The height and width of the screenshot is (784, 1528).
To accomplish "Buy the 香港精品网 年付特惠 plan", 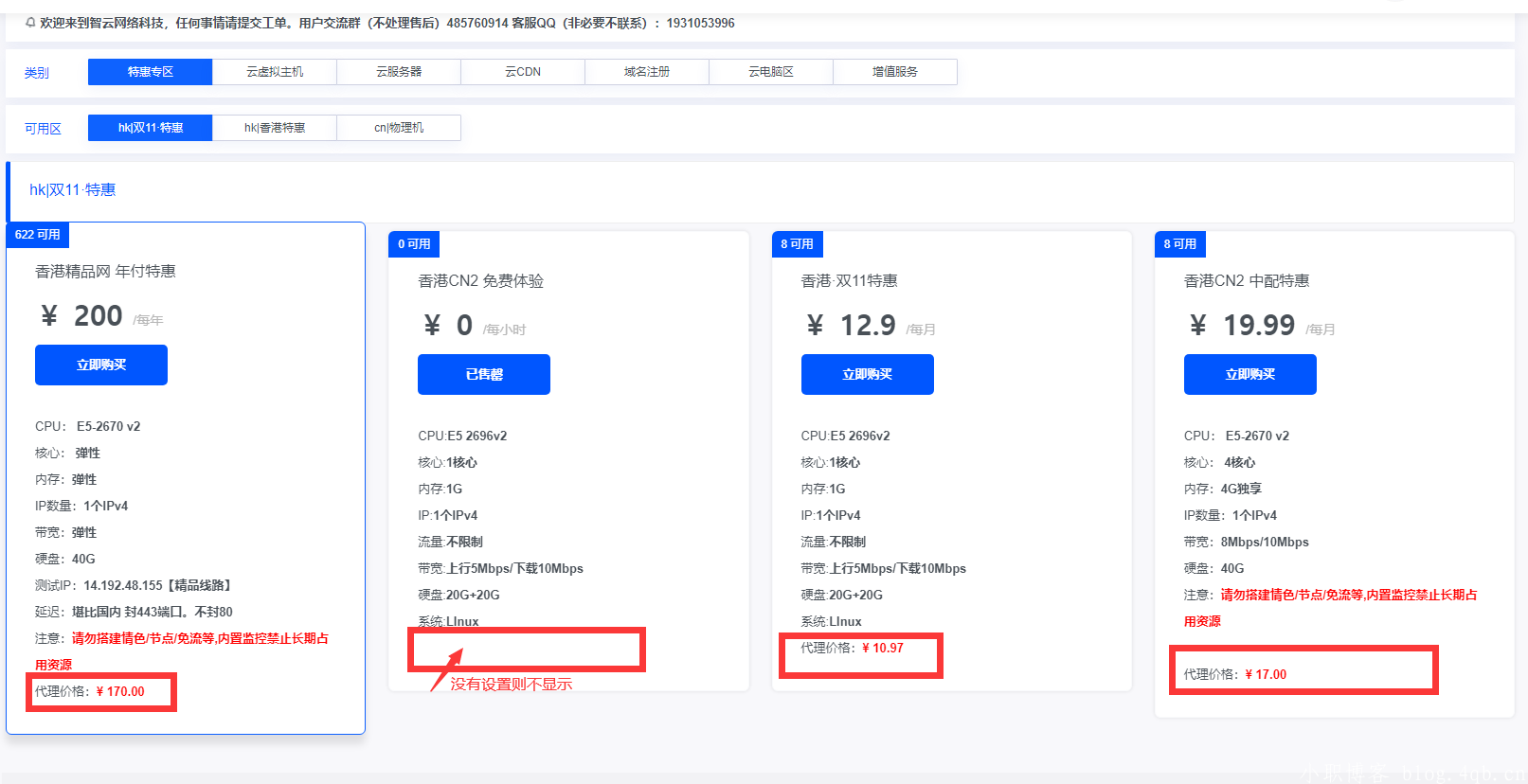I will coord(101,365).
